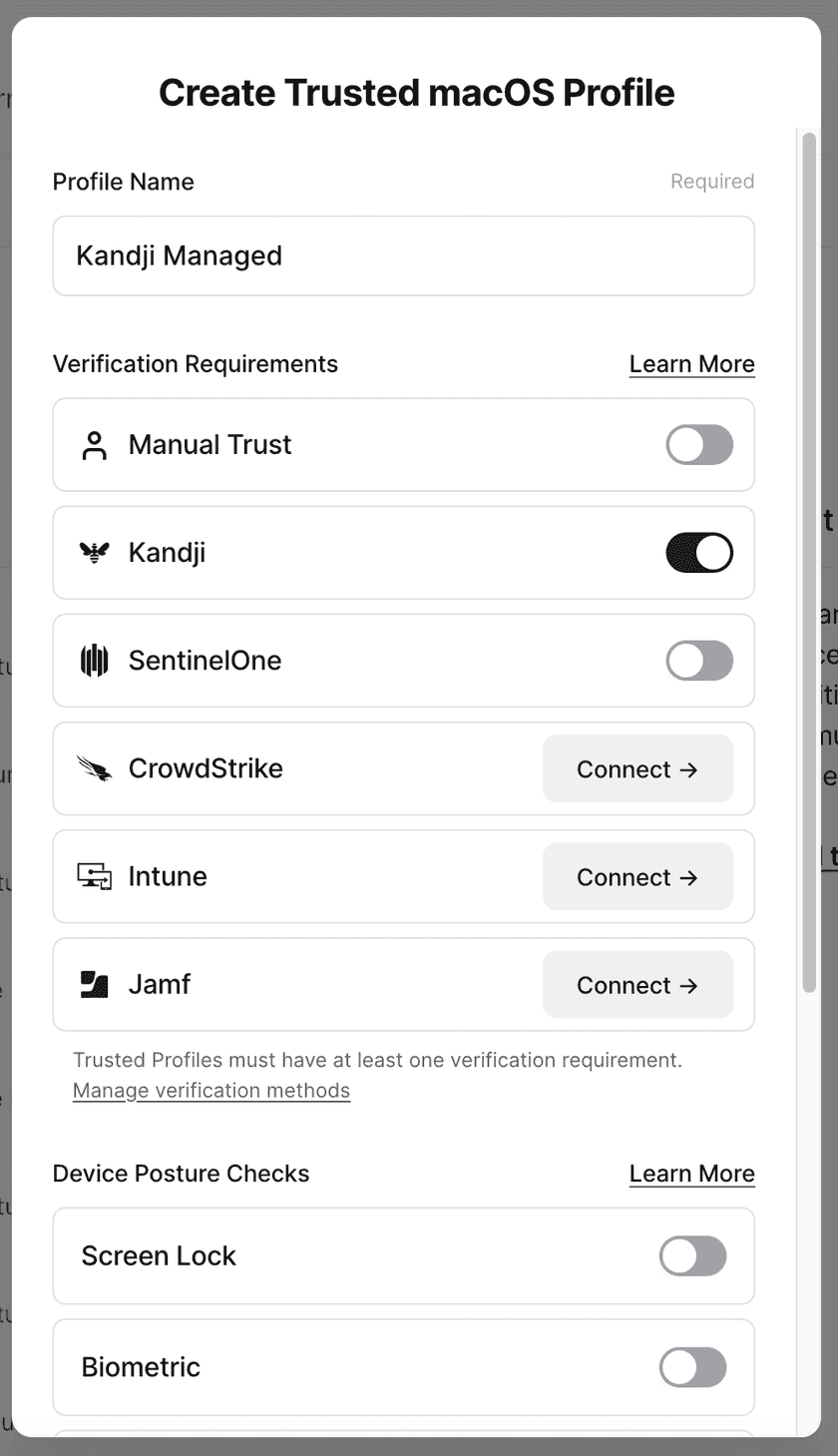The height and width of the screenshot is (1456, 838).
Task: Enable the Screen Lock posture check
Action: tap(692, 1255)
